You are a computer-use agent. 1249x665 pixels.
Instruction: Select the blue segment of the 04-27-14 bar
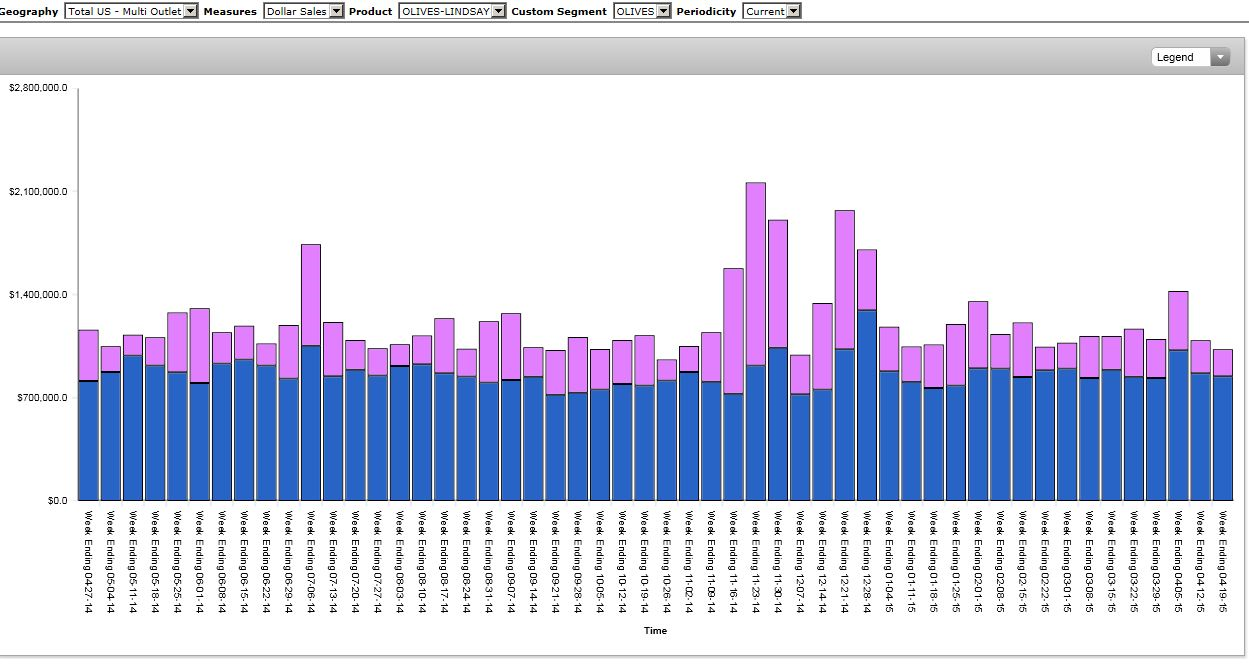click(88, 440)
